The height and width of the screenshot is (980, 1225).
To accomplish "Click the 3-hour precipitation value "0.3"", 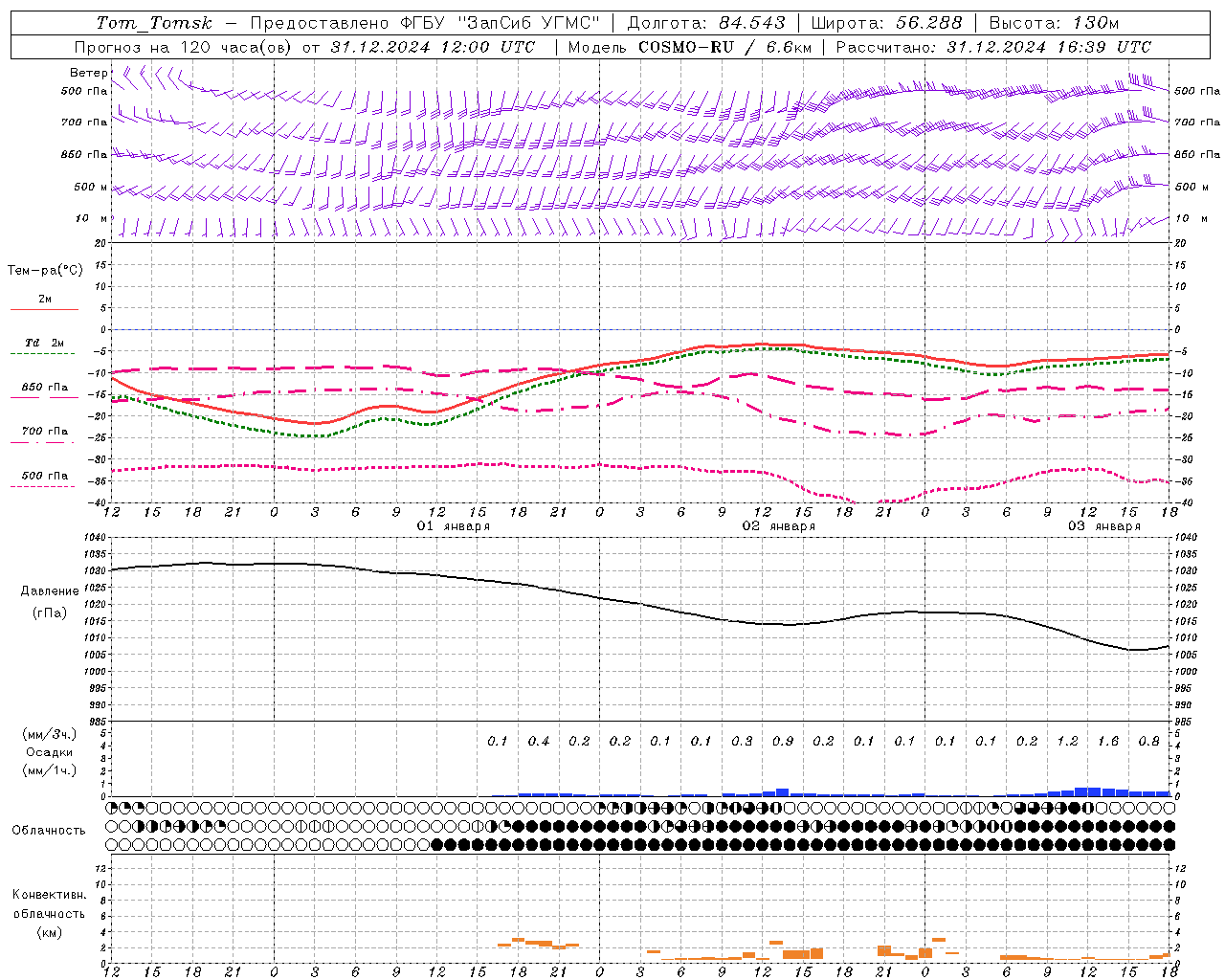I will (742, 741).
